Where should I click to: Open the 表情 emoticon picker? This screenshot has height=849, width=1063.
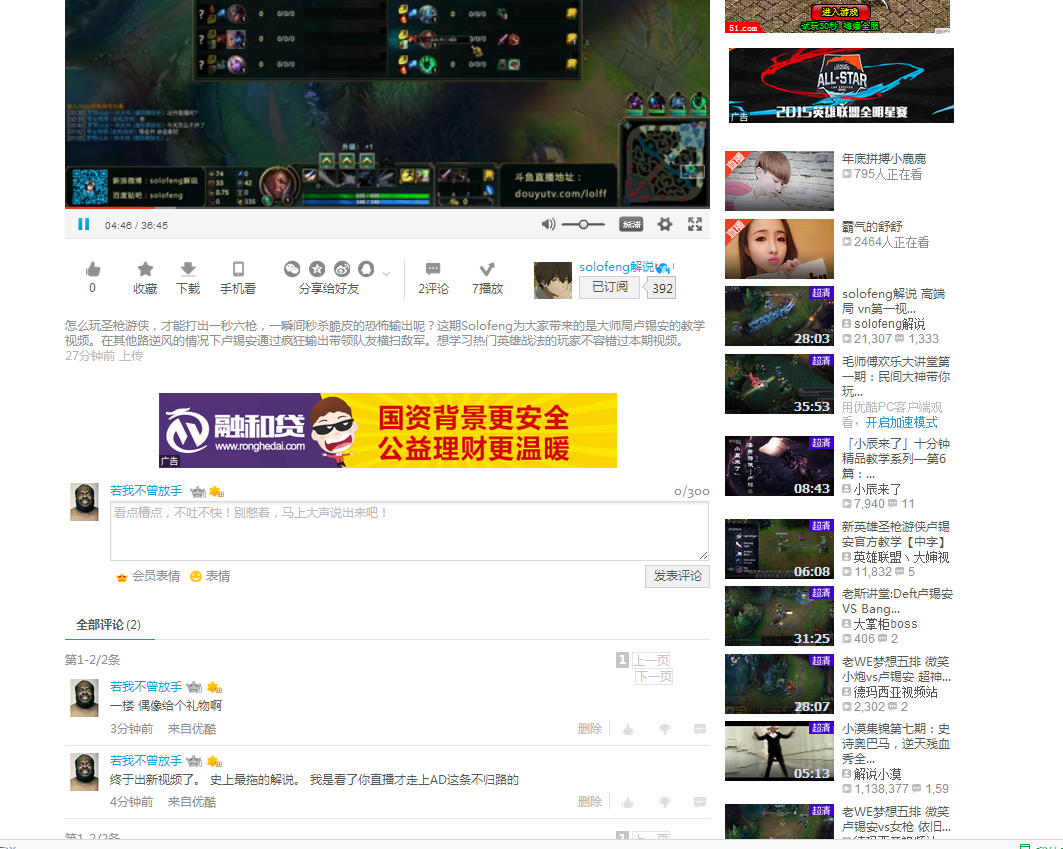[210, 576]
